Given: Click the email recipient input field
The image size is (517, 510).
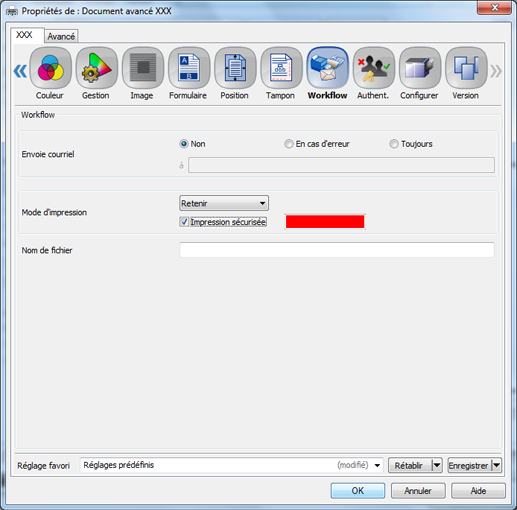Looking at the screenshot, I should click(341, 165).
